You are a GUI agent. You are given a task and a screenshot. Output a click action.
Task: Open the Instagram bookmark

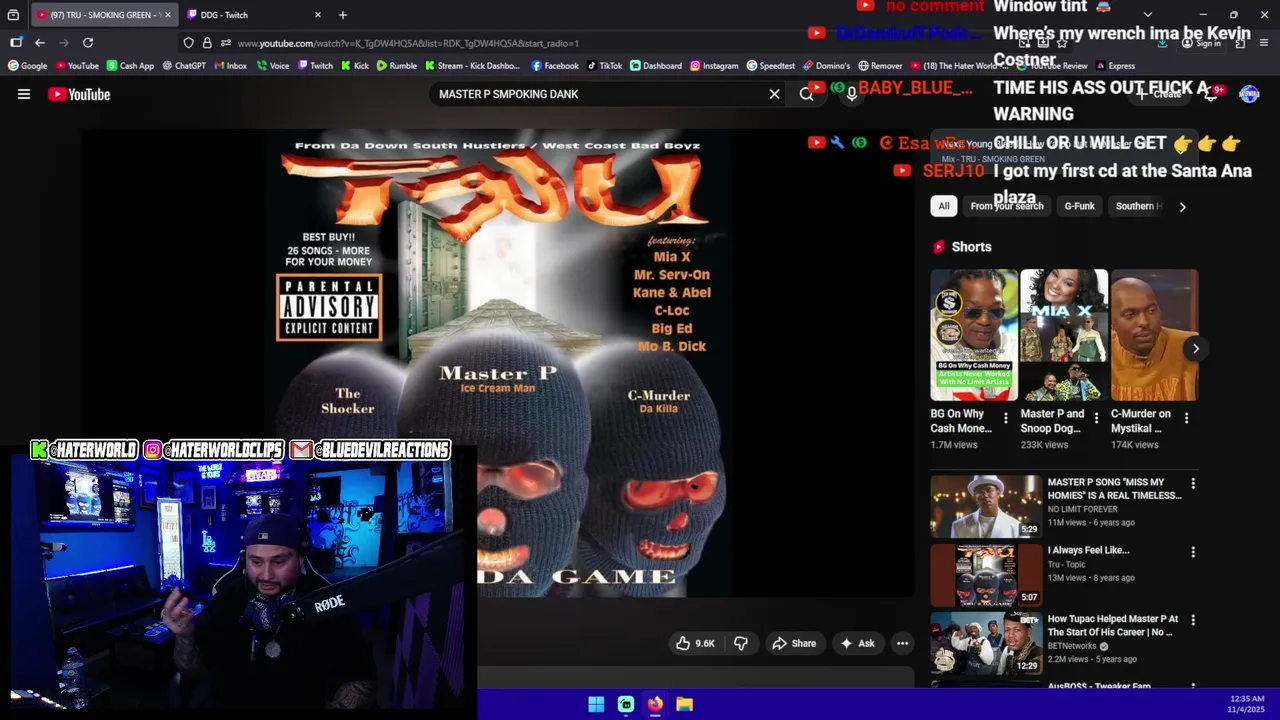(714, 66)
